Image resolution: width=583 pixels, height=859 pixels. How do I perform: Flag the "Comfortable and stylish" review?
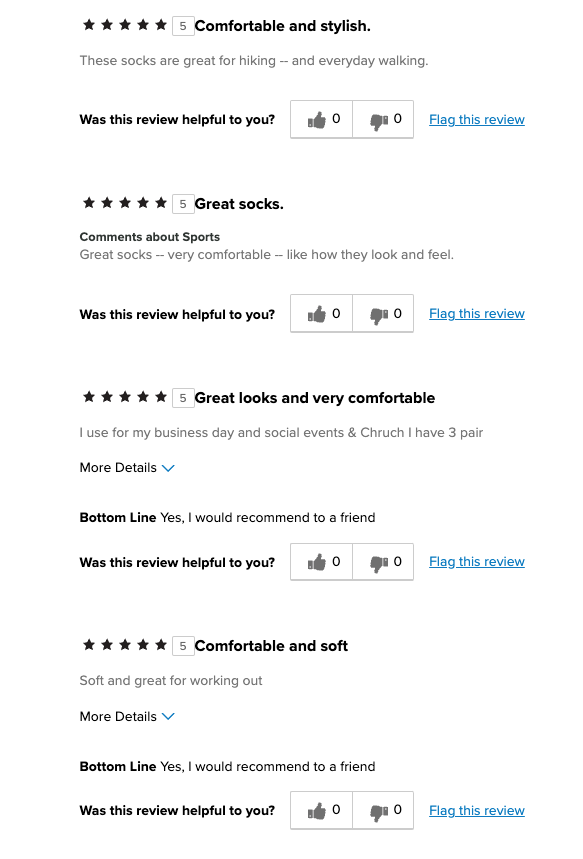477,119
